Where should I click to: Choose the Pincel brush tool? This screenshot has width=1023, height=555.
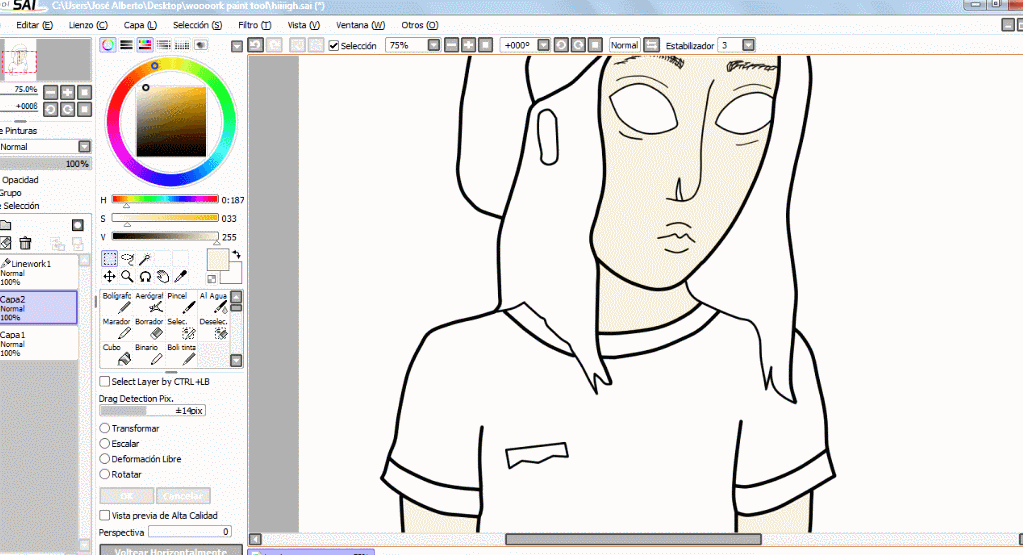pos(181,303)
